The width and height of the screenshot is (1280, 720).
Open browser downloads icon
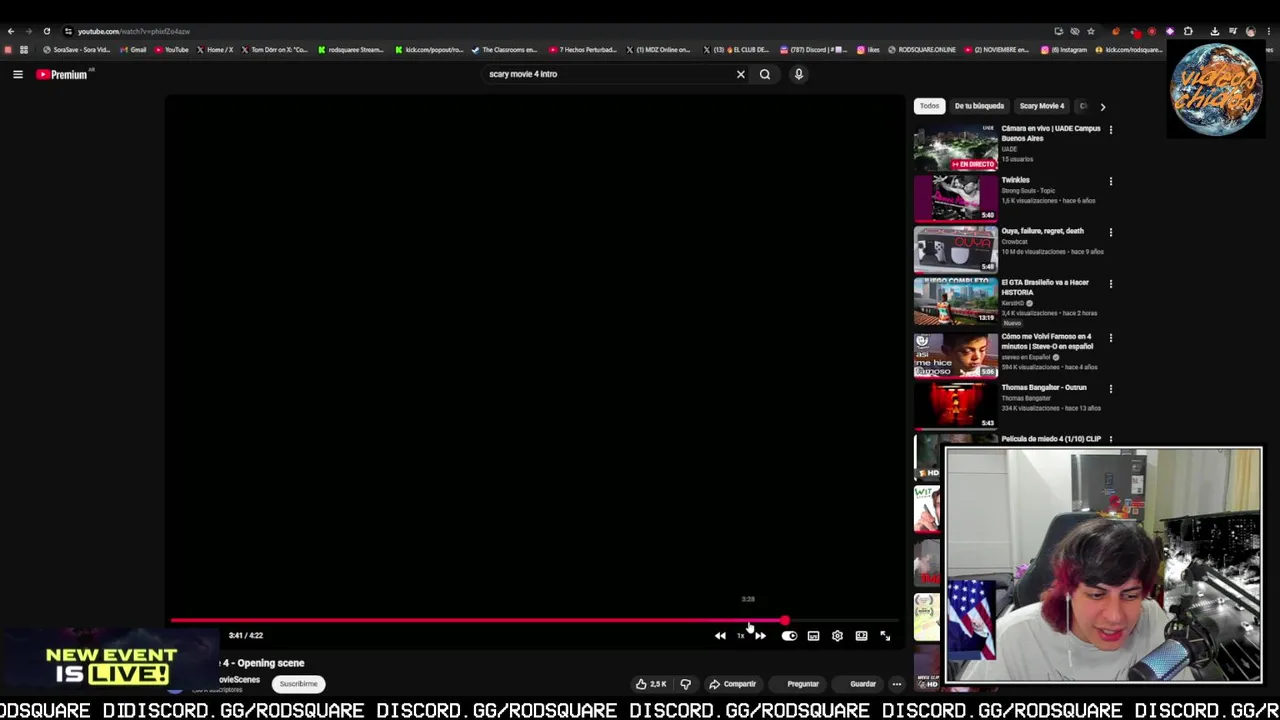pos(1214,31)
